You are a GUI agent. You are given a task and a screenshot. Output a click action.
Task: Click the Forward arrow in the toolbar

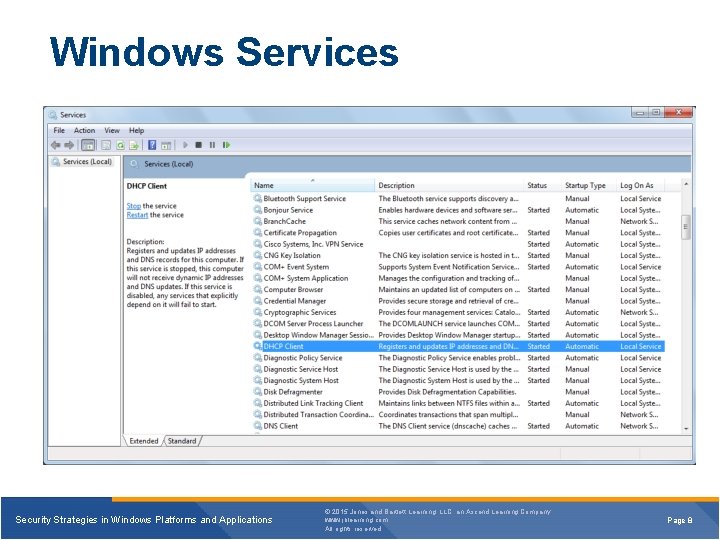point(69,145)
